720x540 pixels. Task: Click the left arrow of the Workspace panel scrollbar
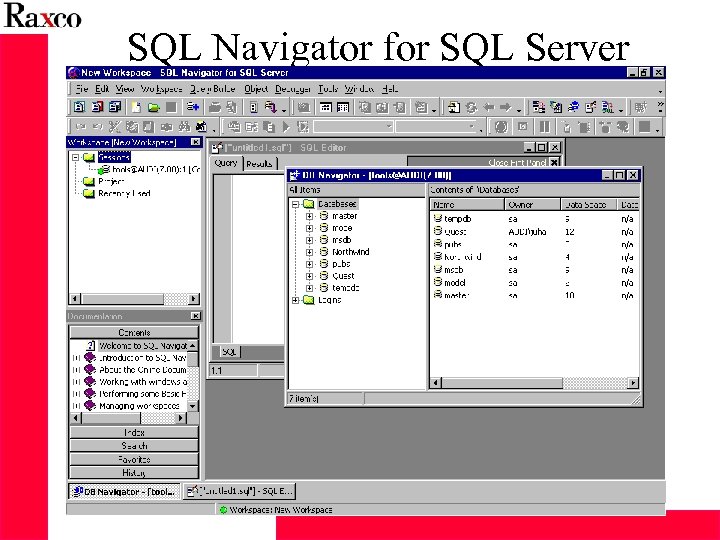click(x=75, y=299)
